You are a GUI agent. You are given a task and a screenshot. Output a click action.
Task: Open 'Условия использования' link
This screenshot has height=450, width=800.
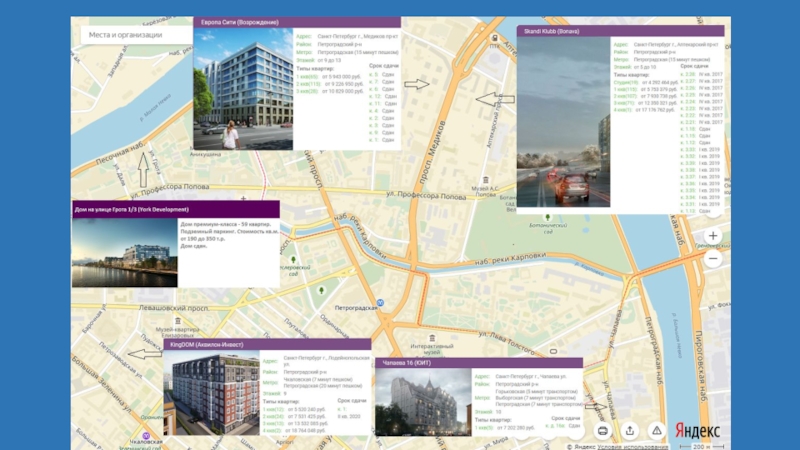(633, 447)
